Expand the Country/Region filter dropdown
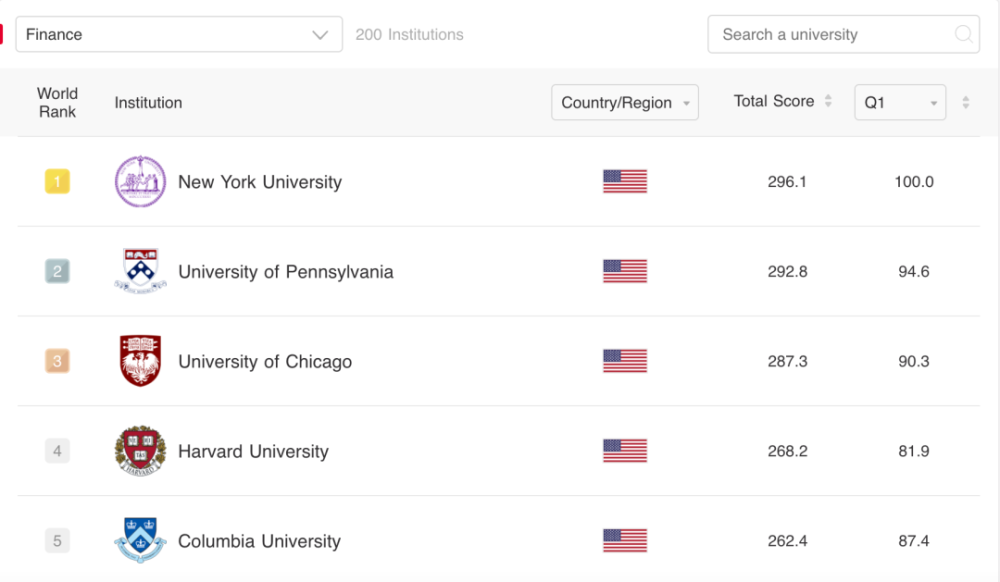Image resolution: width=1000 pixels, height=582 pixels. (625, 103)
